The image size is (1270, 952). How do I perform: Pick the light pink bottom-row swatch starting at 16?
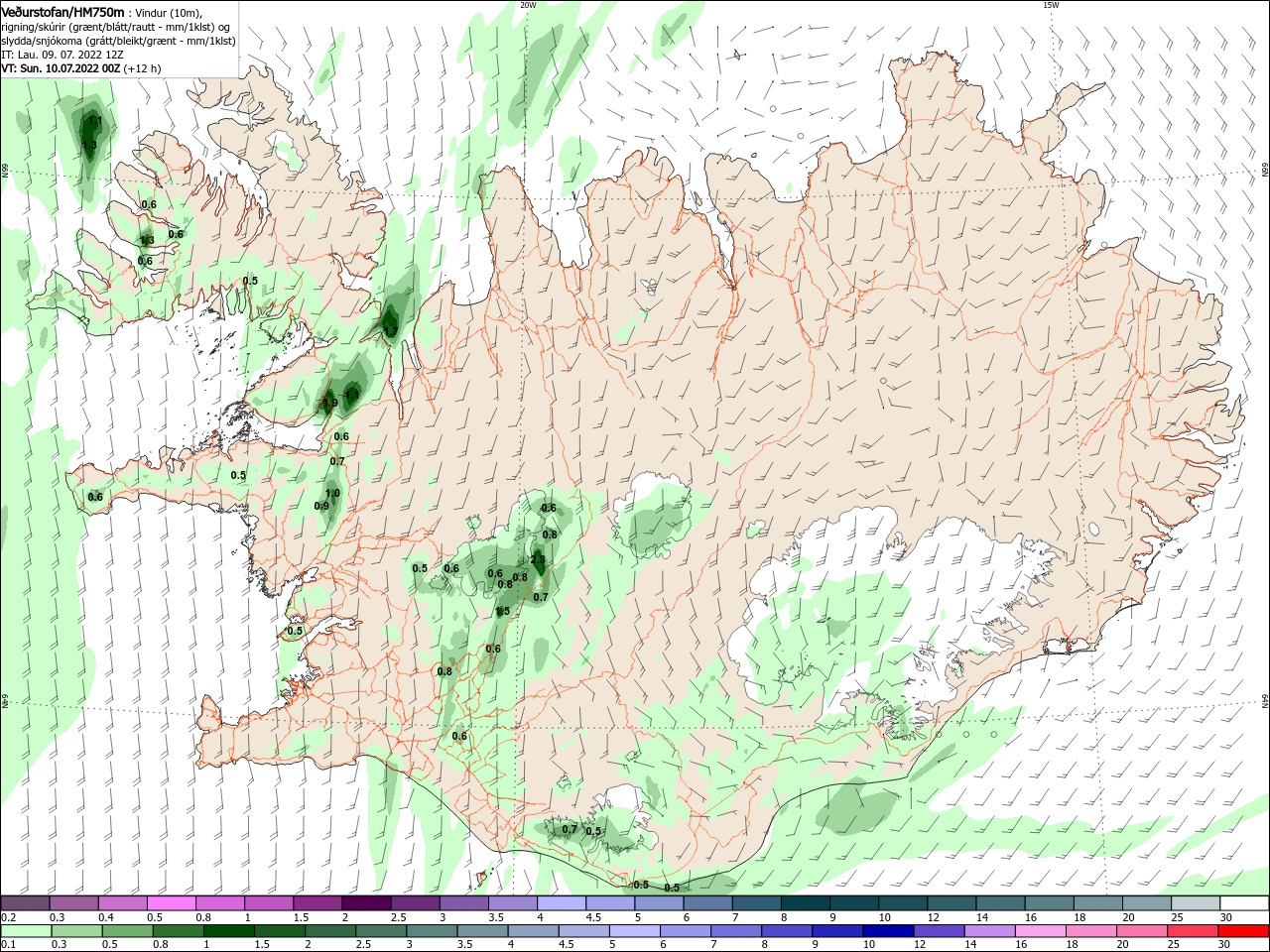[x=1041, y=931]
